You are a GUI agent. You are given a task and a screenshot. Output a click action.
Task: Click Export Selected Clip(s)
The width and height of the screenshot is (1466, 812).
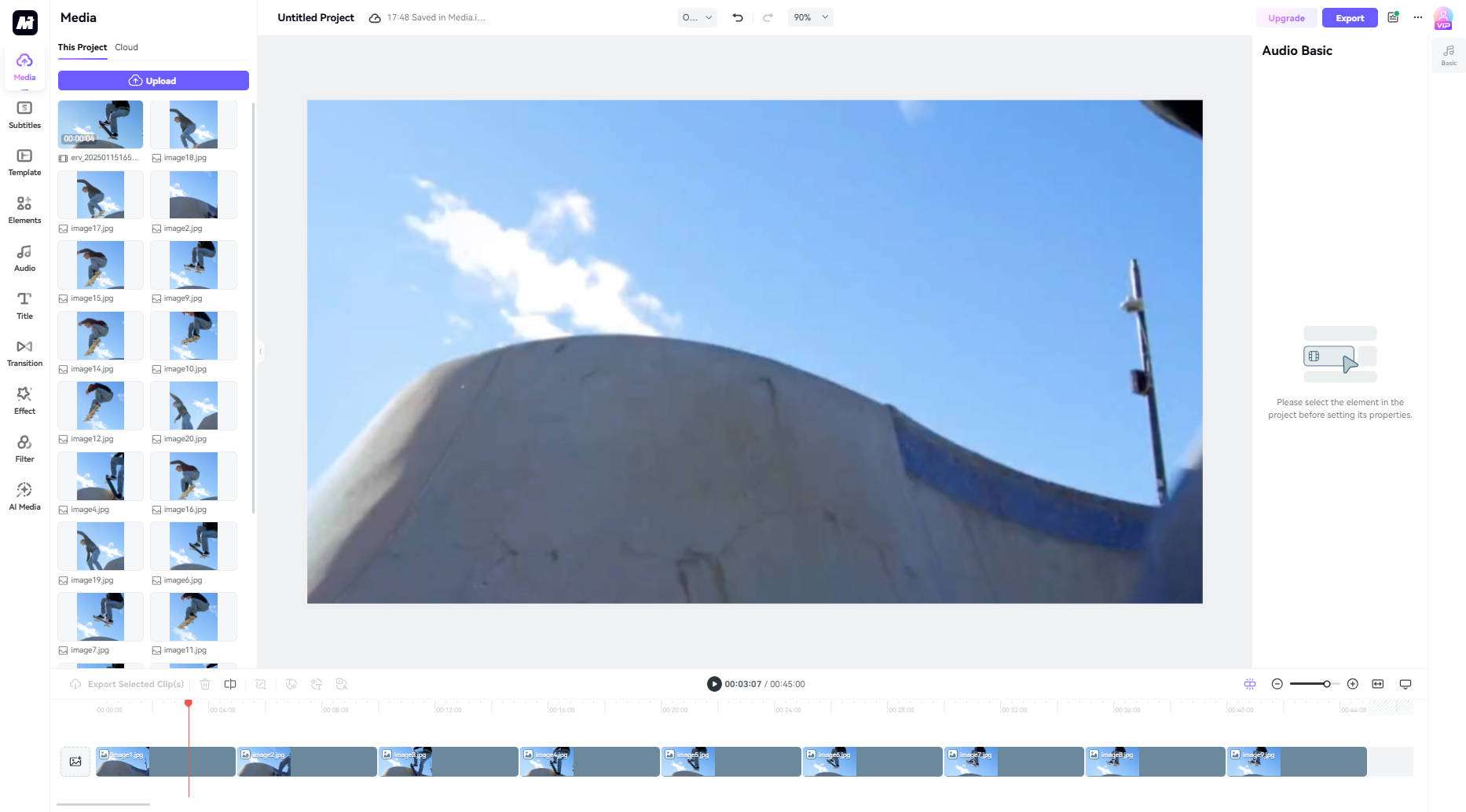(127, 684)
